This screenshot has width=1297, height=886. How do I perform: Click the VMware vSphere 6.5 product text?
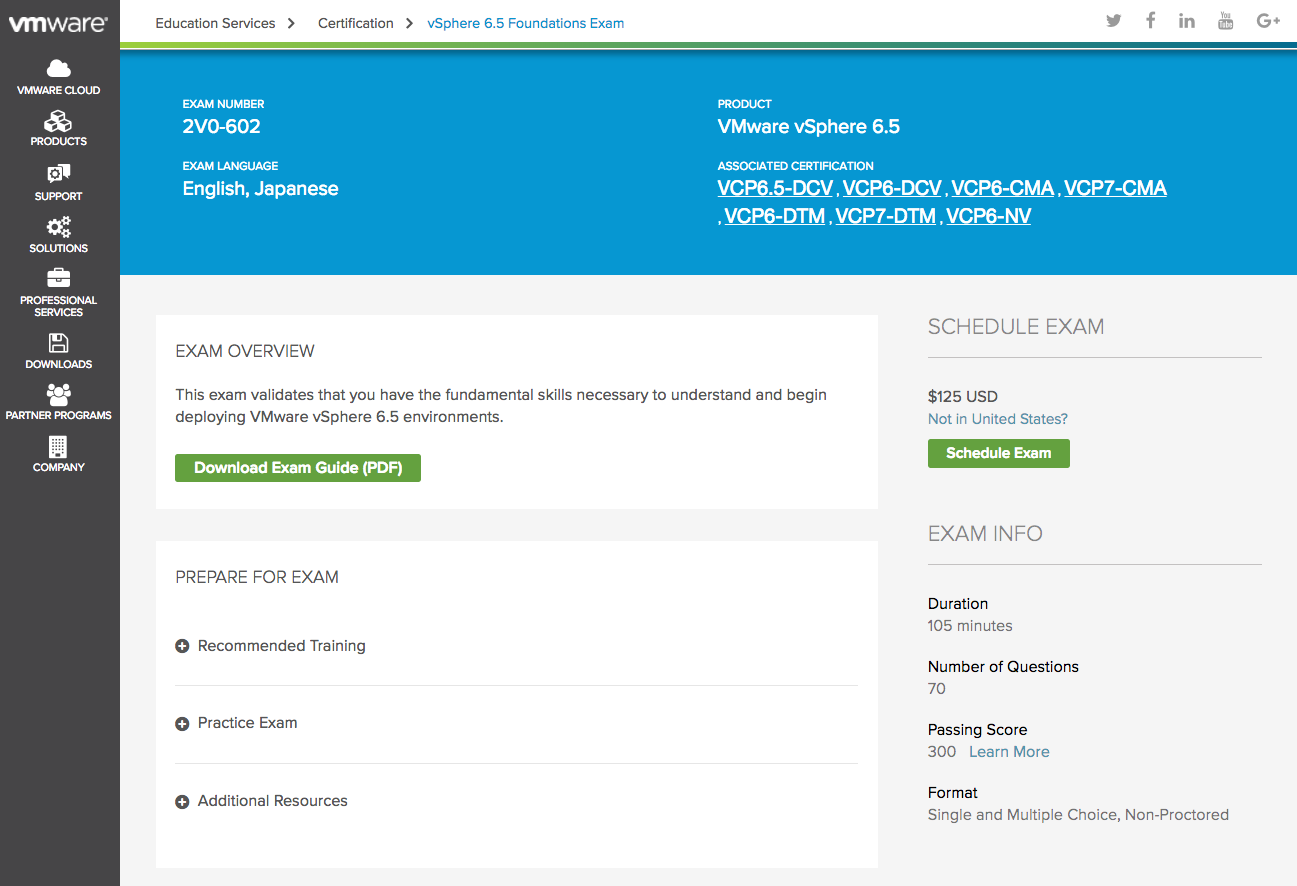[x=809, y=127]
